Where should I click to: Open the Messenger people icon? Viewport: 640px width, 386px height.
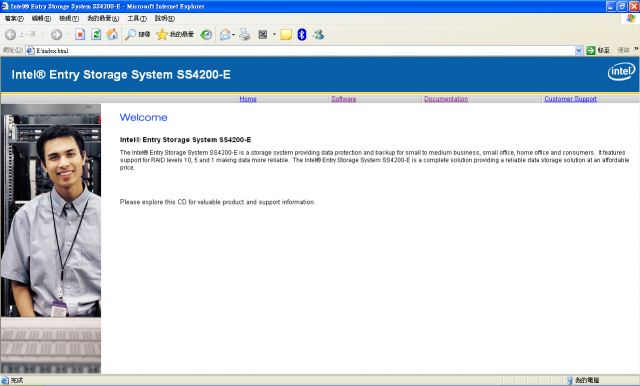click(318, 35)
